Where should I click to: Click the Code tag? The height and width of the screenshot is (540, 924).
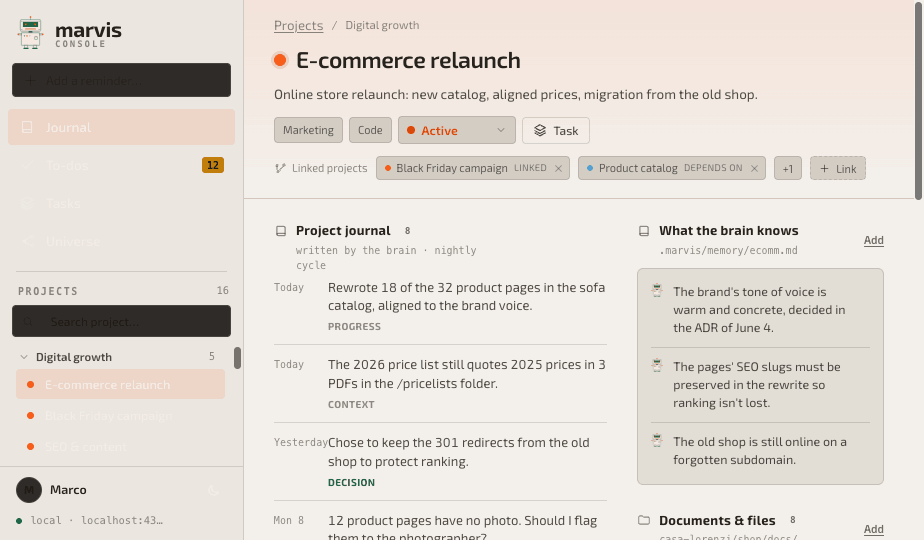(x=370, y=130)
